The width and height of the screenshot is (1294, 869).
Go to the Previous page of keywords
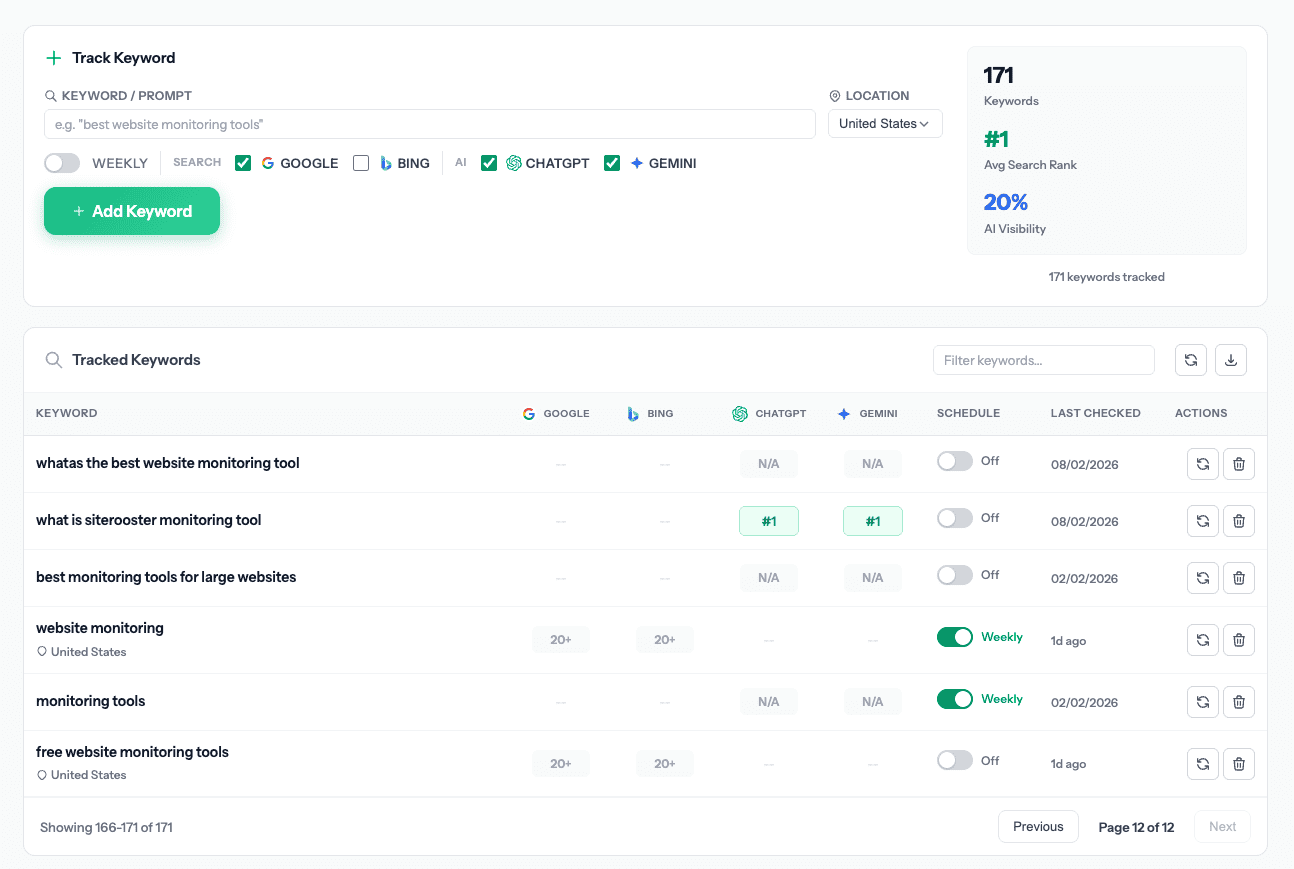point(1038,826)
